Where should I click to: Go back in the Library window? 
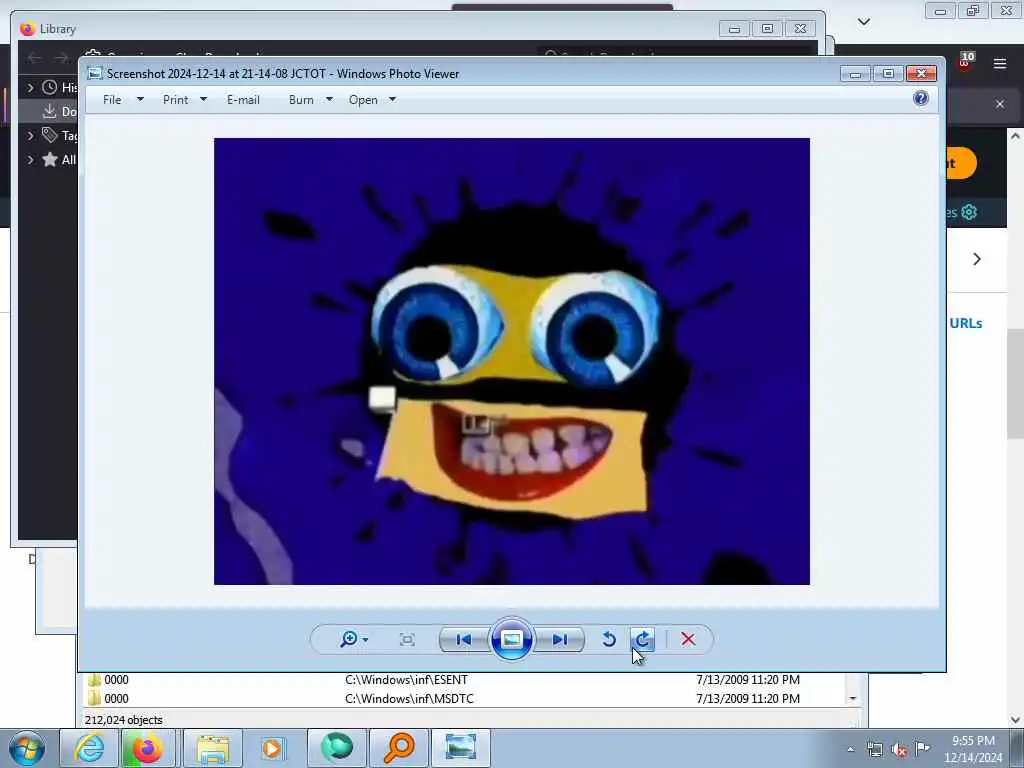pyautogui.click(x=34, y=57)
